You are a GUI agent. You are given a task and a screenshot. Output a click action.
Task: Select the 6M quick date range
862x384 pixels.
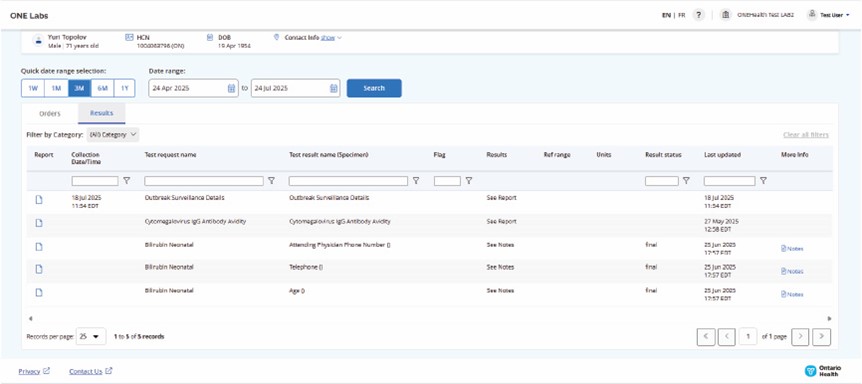tap(102, 88)
